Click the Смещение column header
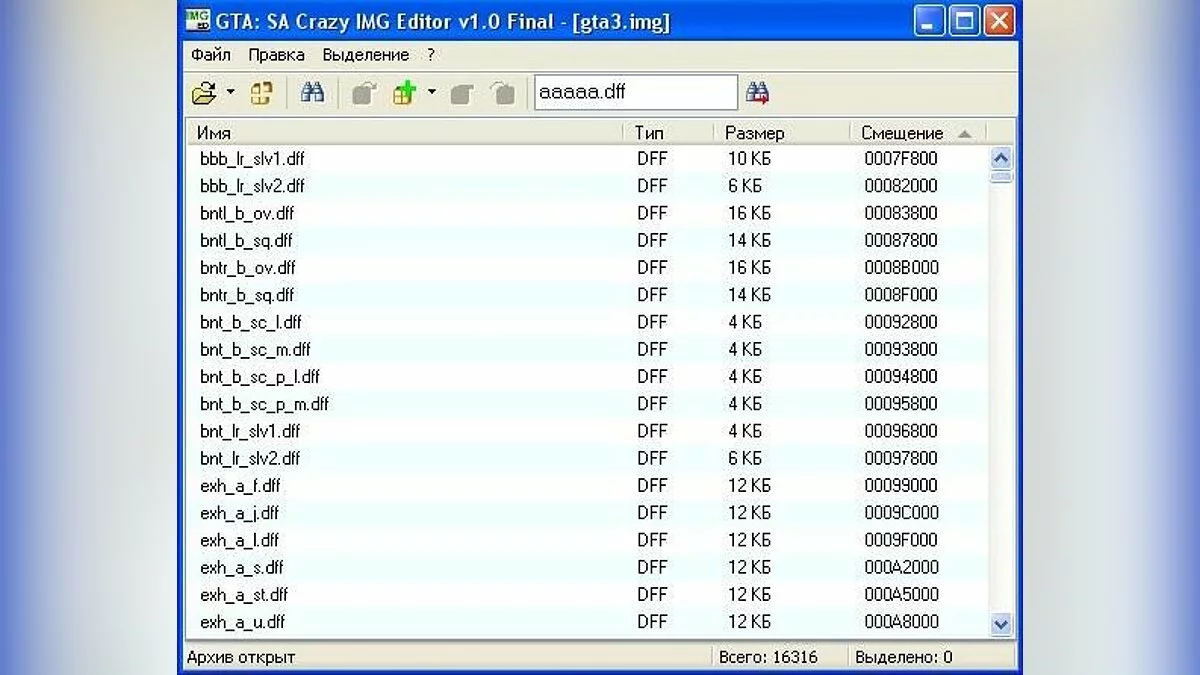1200x675 pixels. click(x=918, y=132)
